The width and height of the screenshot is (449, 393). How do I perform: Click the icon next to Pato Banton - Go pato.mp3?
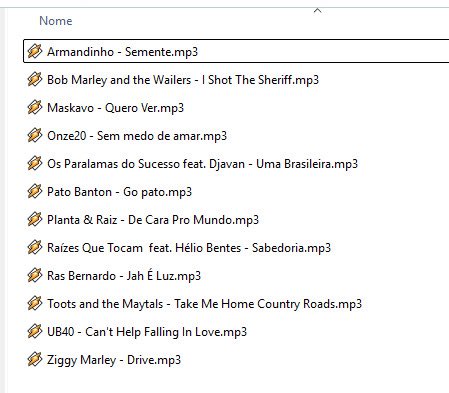tap(35, 191)
